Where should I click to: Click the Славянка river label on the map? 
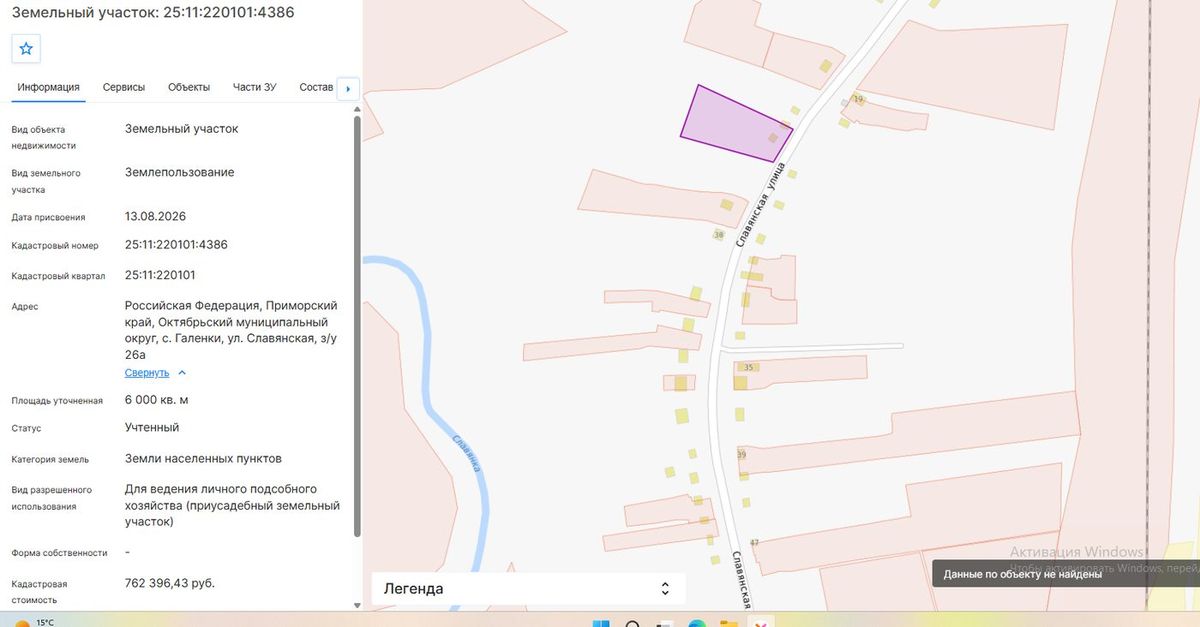tap(467, 452)
